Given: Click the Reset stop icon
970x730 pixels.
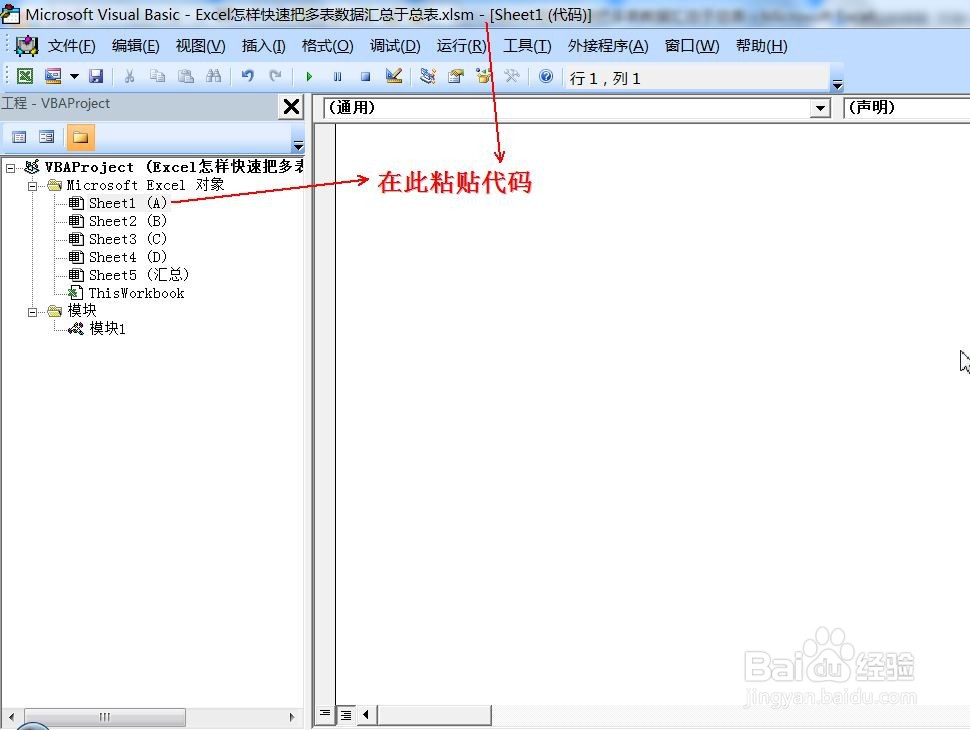Looking at the screenshot, I should pos(366,77).
